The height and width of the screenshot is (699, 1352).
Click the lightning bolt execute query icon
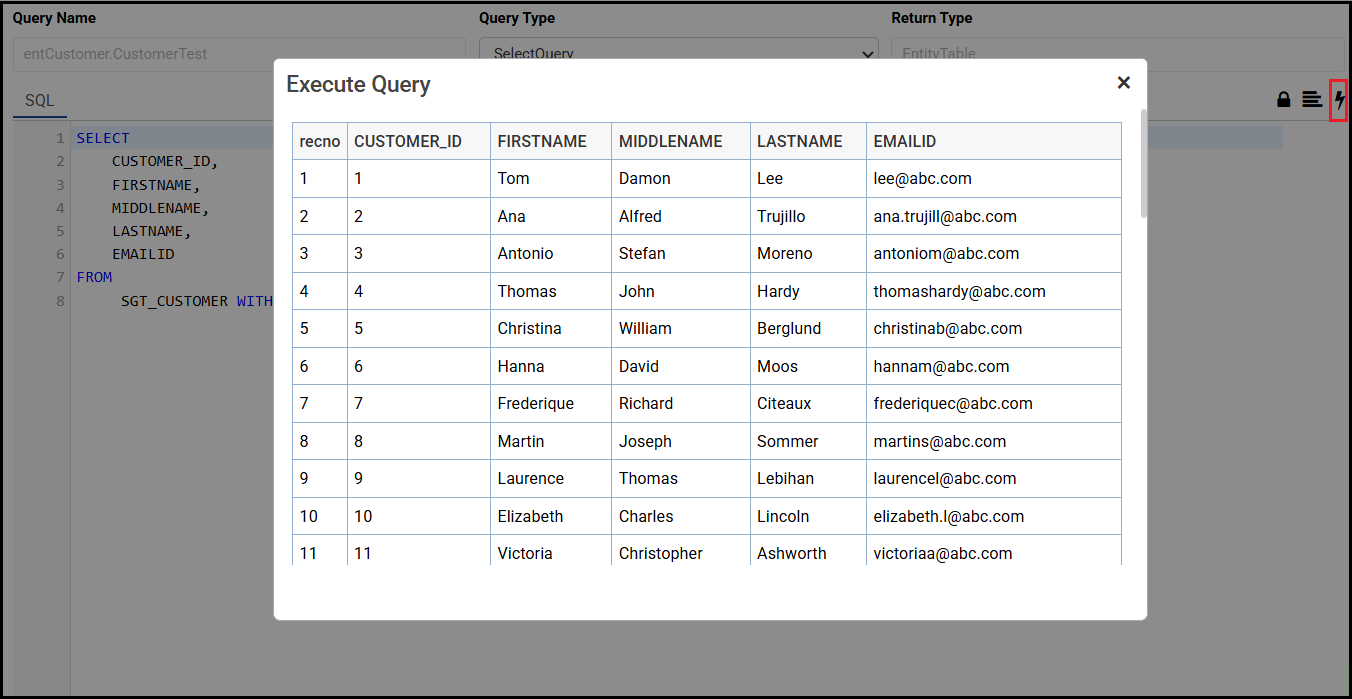1339,100
